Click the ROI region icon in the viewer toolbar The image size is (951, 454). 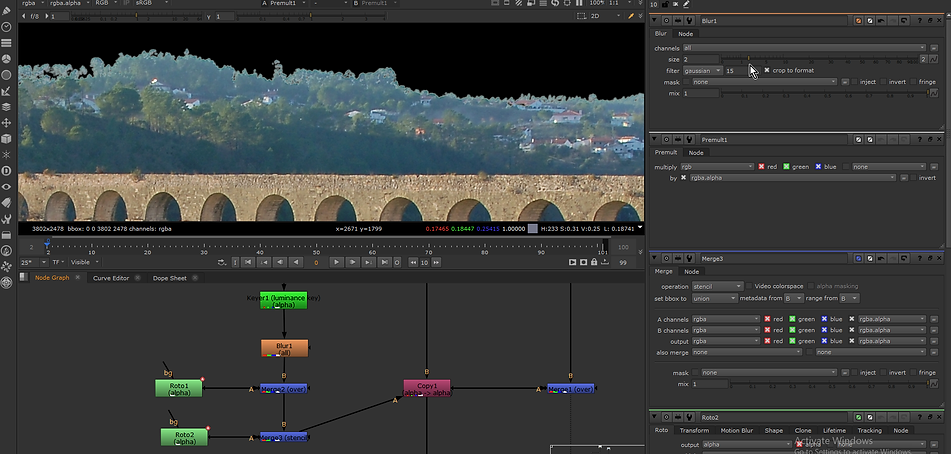click(x=581, y=16)
